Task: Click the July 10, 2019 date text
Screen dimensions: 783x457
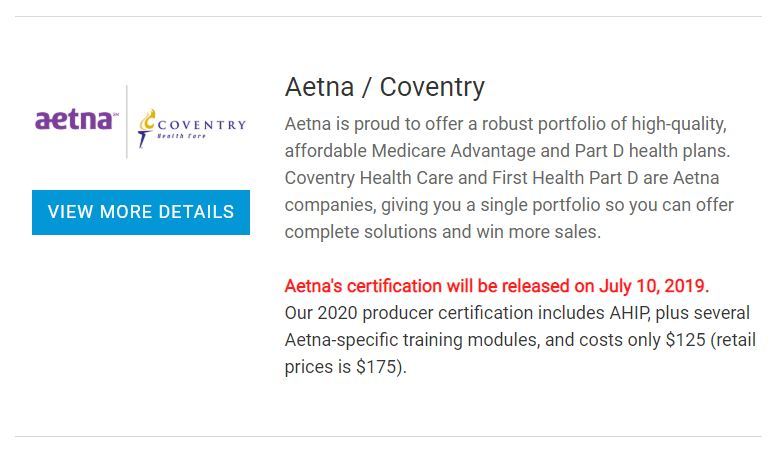Action: (652, 286)
